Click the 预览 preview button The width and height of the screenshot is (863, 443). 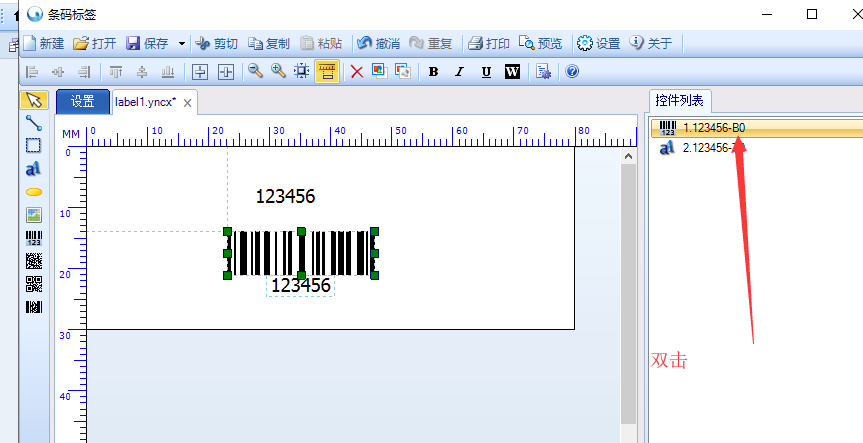pos(541,44)
